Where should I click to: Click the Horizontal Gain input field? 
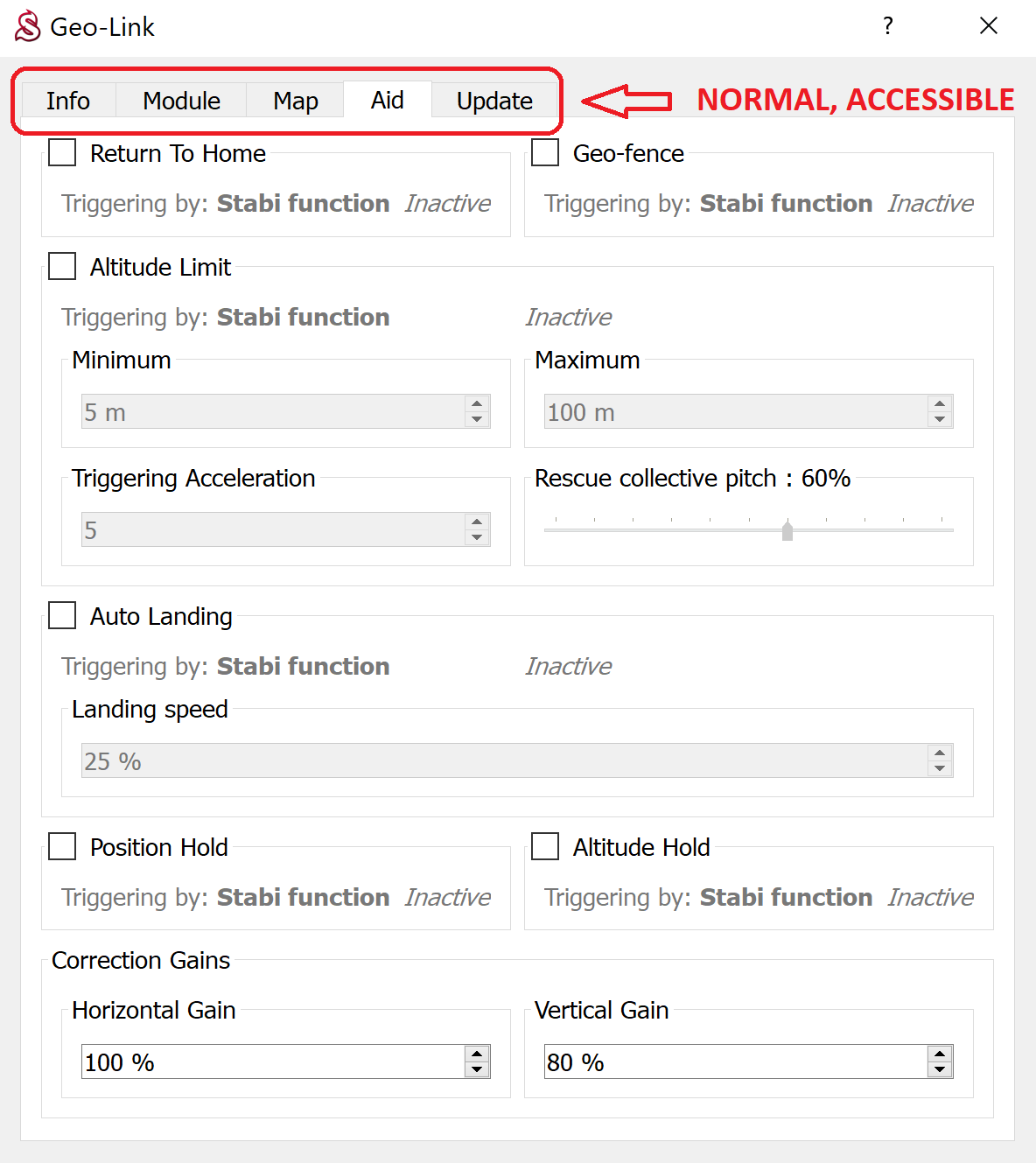pos(273,1061)
